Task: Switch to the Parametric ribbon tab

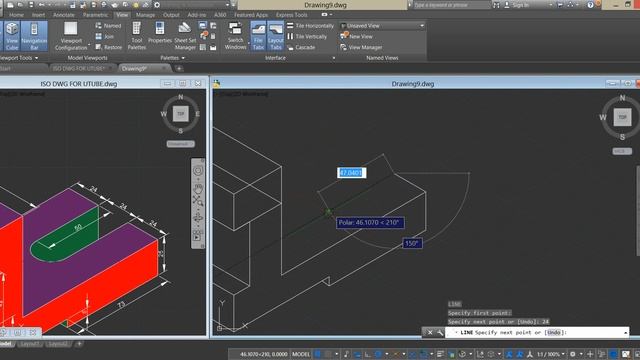Action: tap(96, 15)
